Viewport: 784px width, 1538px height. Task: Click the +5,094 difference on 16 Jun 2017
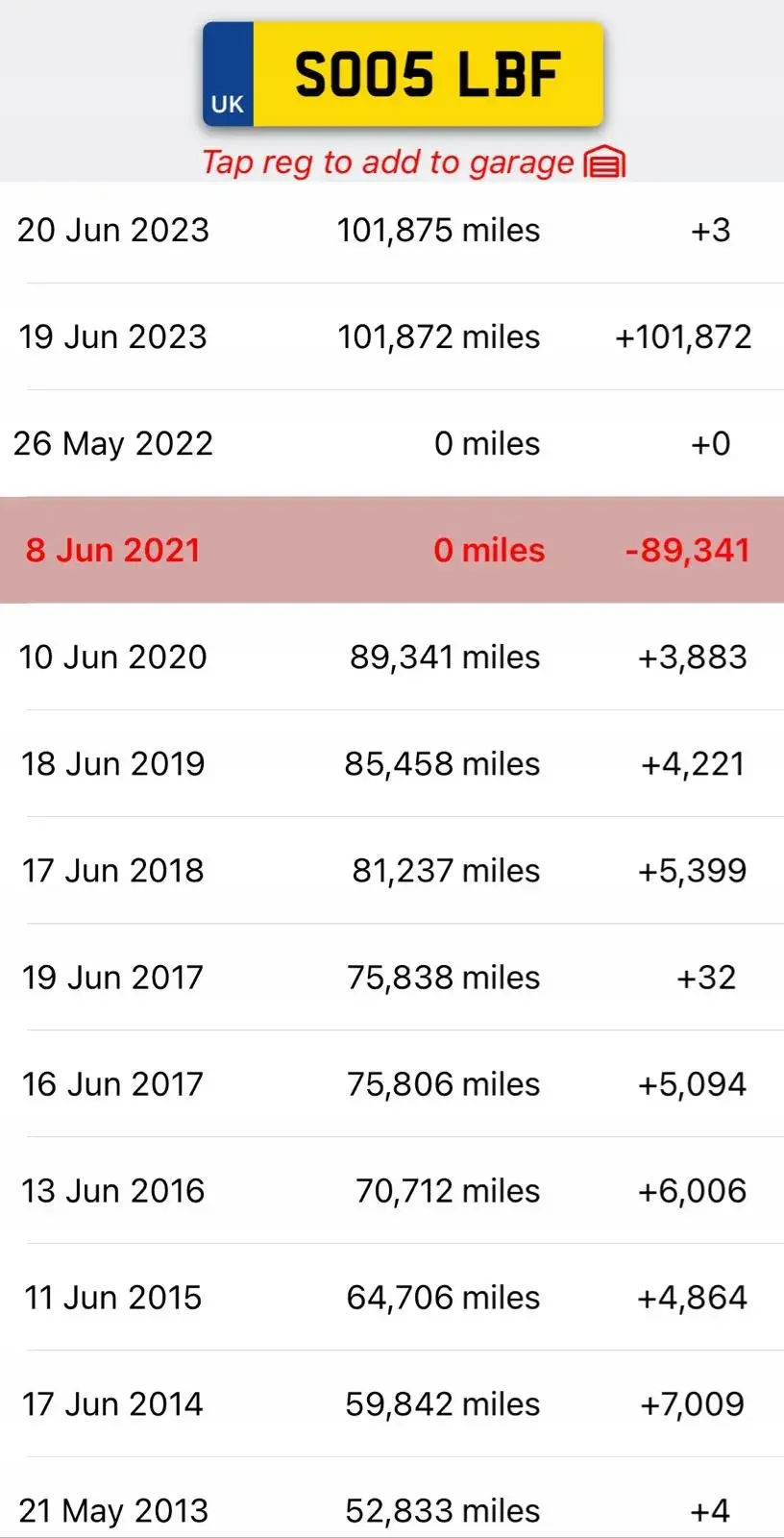tap(692, 1084)
